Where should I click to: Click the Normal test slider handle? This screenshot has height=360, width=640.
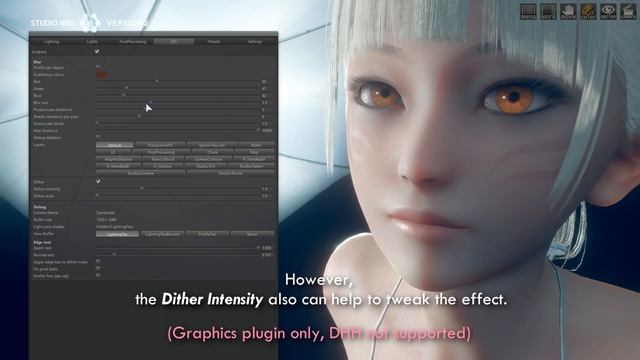coord(114,254)
